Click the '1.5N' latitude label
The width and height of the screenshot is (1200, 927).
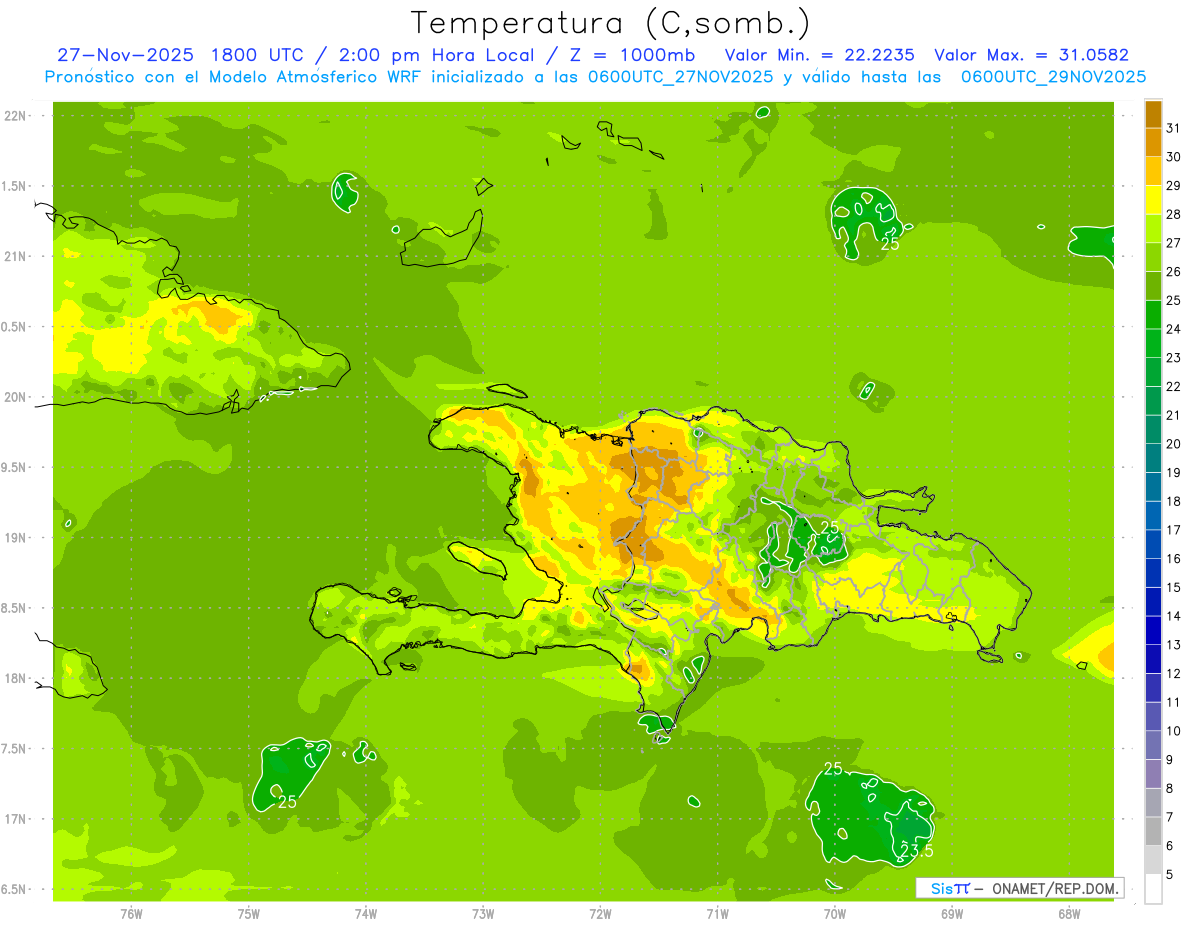(15, 187)
